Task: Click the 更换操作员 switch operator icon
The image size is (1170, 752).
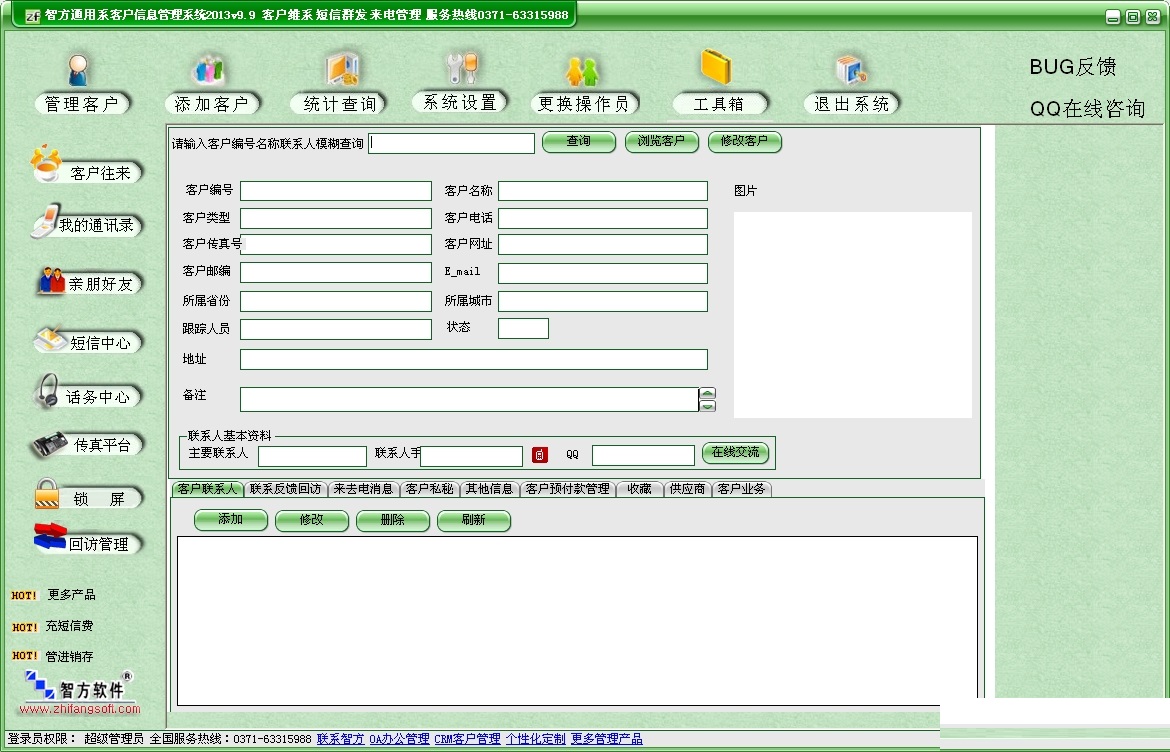Action: [x=582, y=73]
